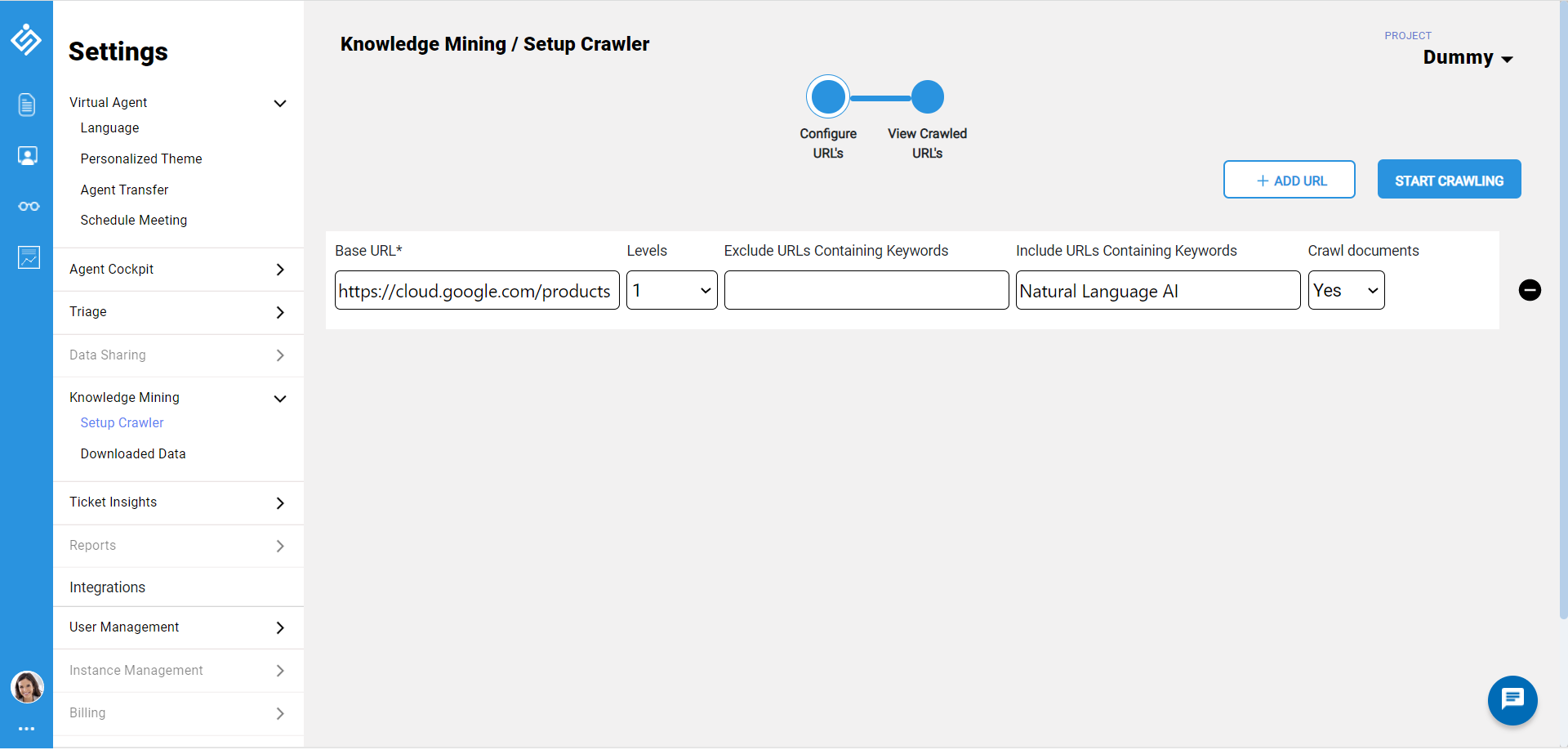Remove the URL row with the minus icon
The image size is (1568, 750).
[x=1530, y=290]
